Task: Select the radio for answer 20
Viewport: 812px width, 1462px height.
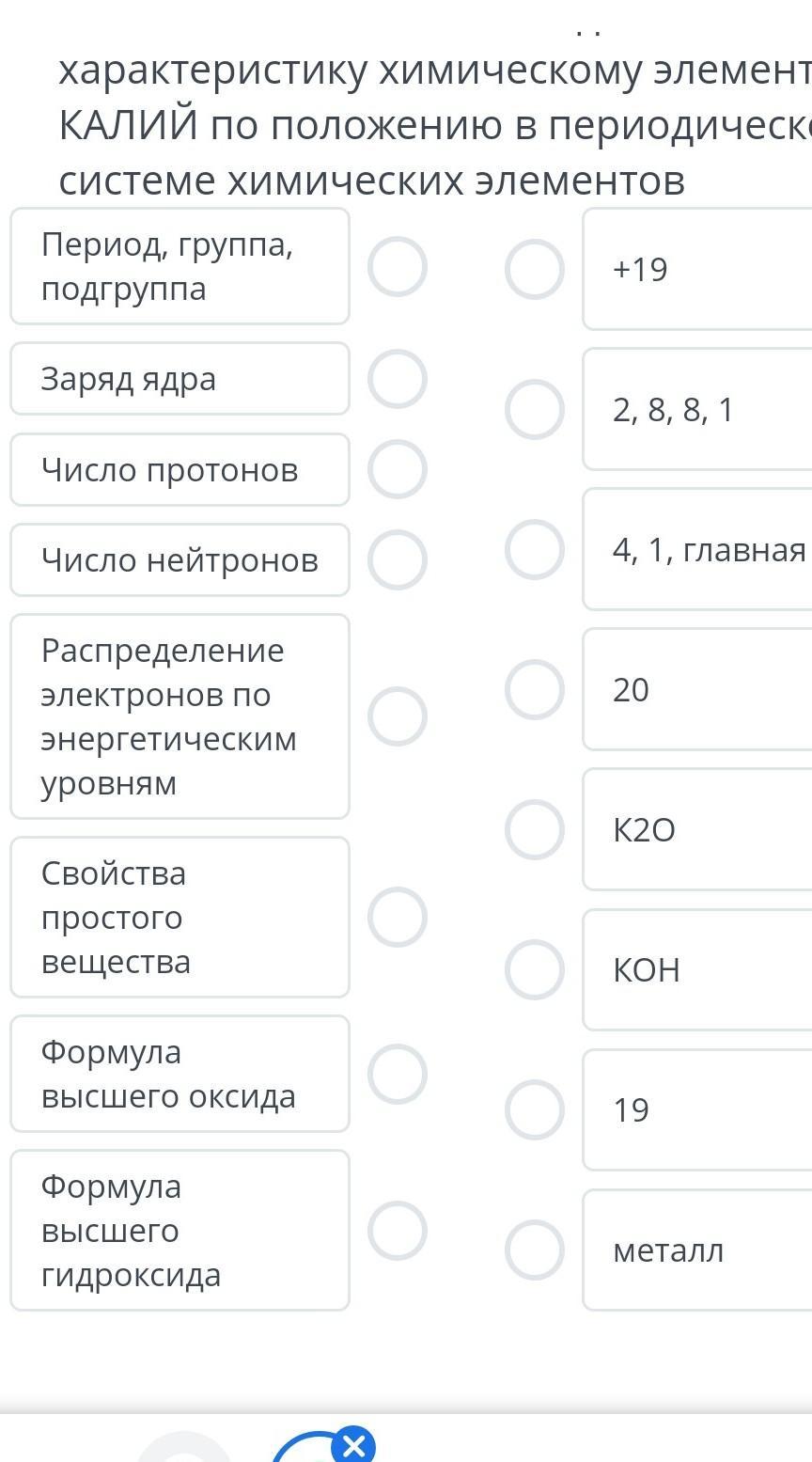Action: click(x=534, y=689)
